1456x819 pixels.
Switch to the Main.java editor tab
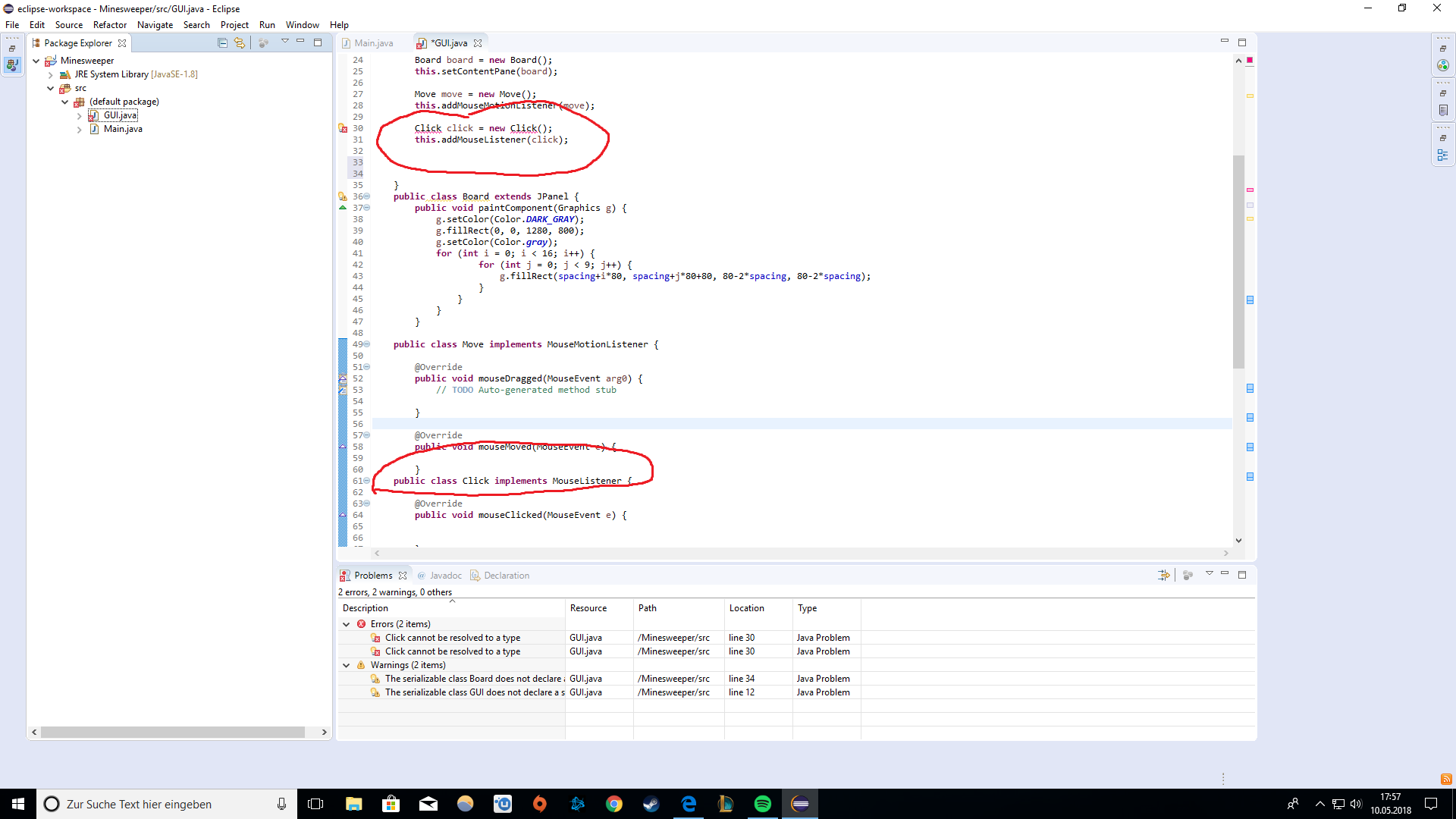tap(373, 43)
